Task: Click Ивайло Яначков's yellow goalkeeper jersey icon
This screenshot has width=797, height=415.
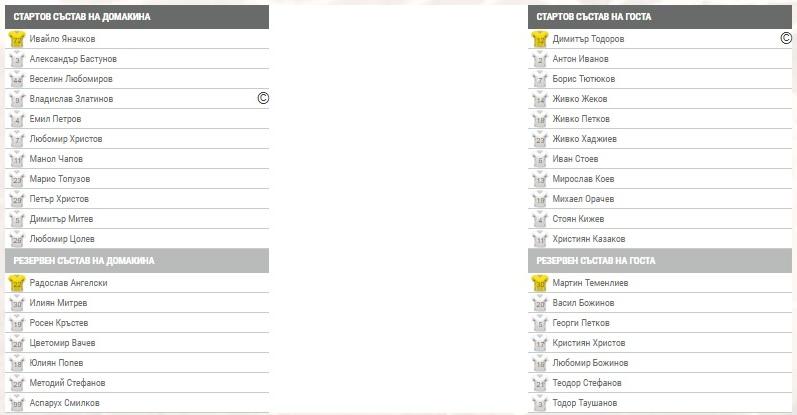Action: pos(16,39)
